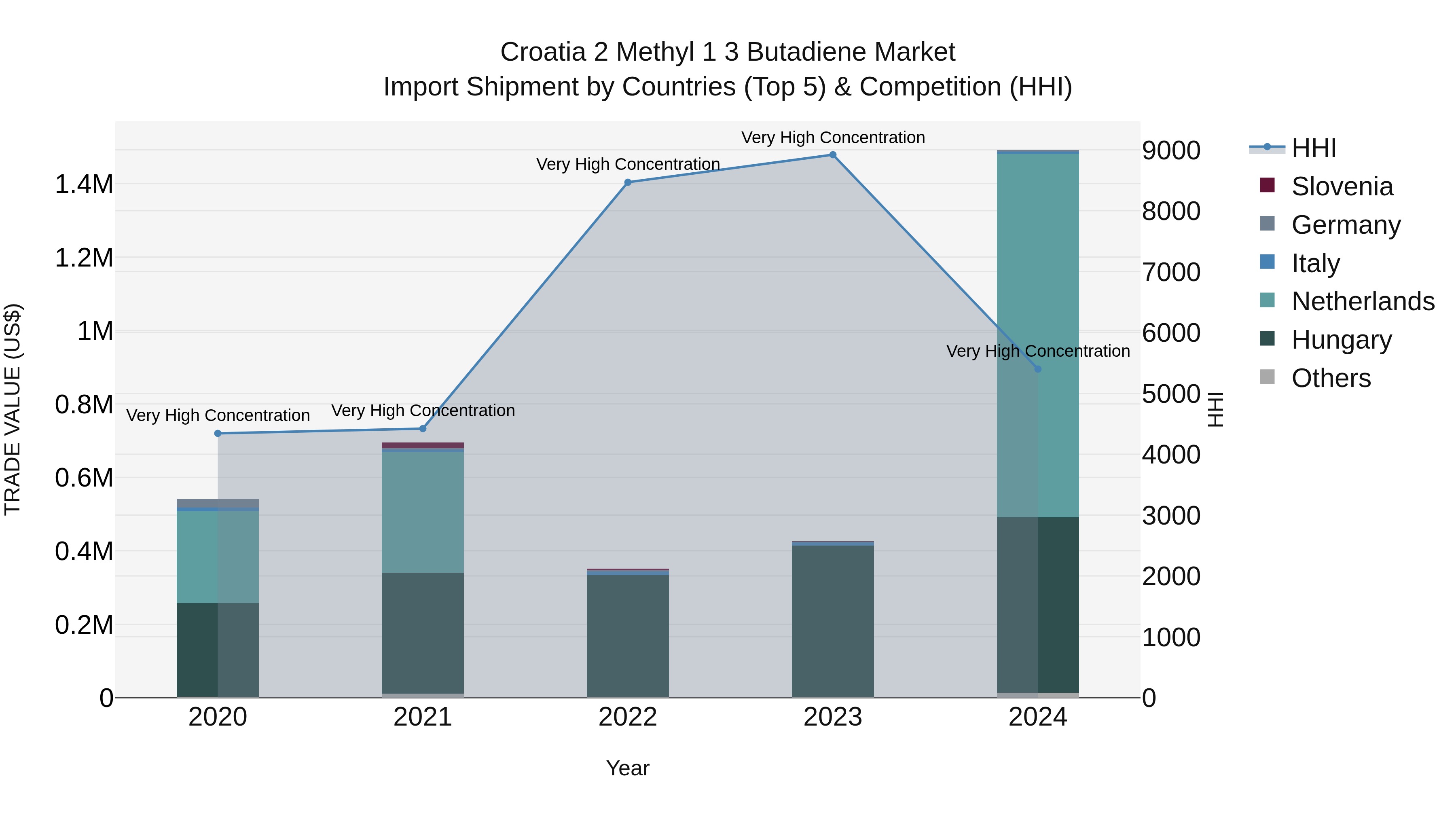Image resolution: width=1456 pixels, height=819 pixels.
Task: Click the 2020 Germany bar segment
Action: coord(218,503)
